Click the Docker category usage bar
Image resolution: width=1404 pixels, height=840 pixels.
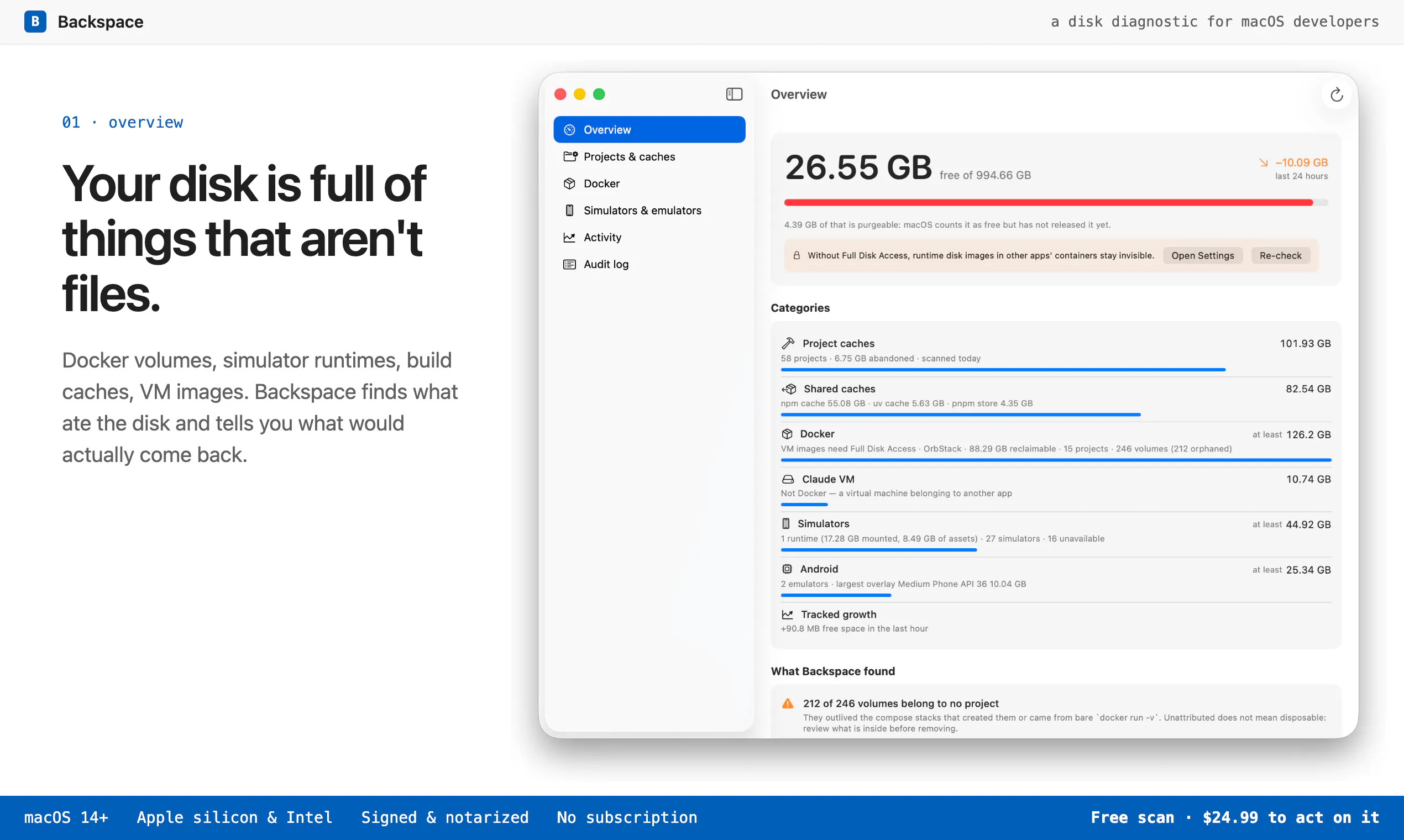pyautogui.click(x=1056, y=460)
